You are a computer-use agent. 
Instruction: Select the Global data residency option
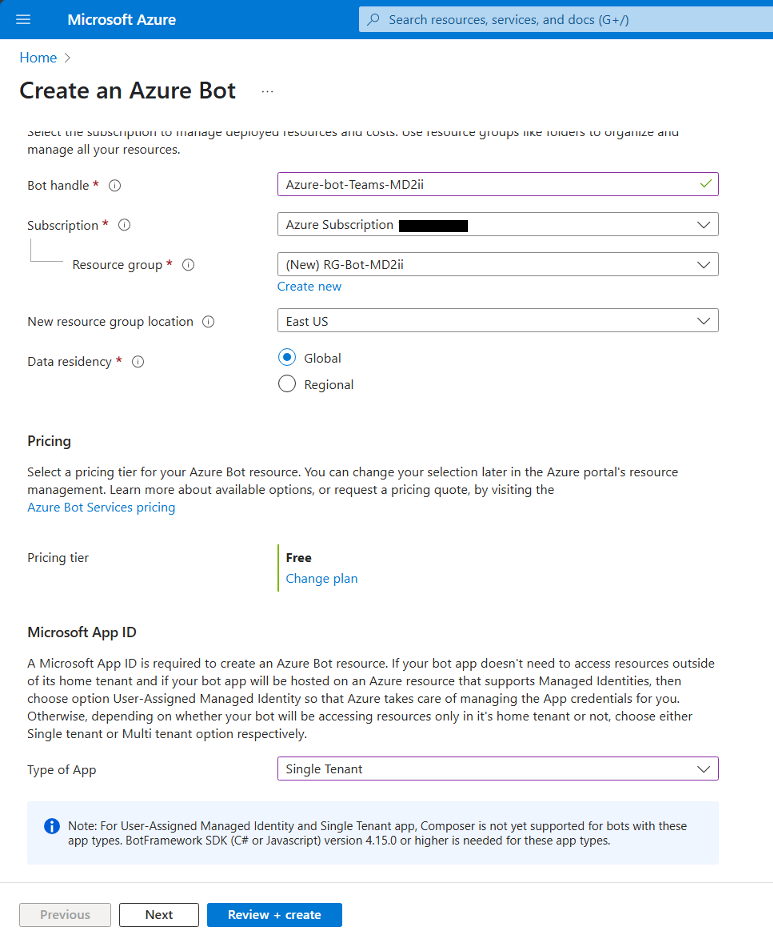[x=287, y=358]
